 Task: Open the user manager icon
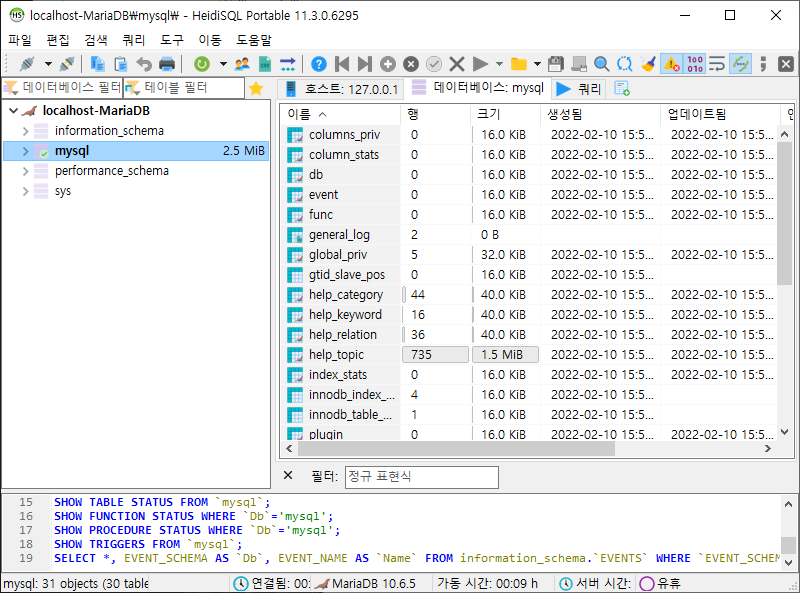point(242,64)
